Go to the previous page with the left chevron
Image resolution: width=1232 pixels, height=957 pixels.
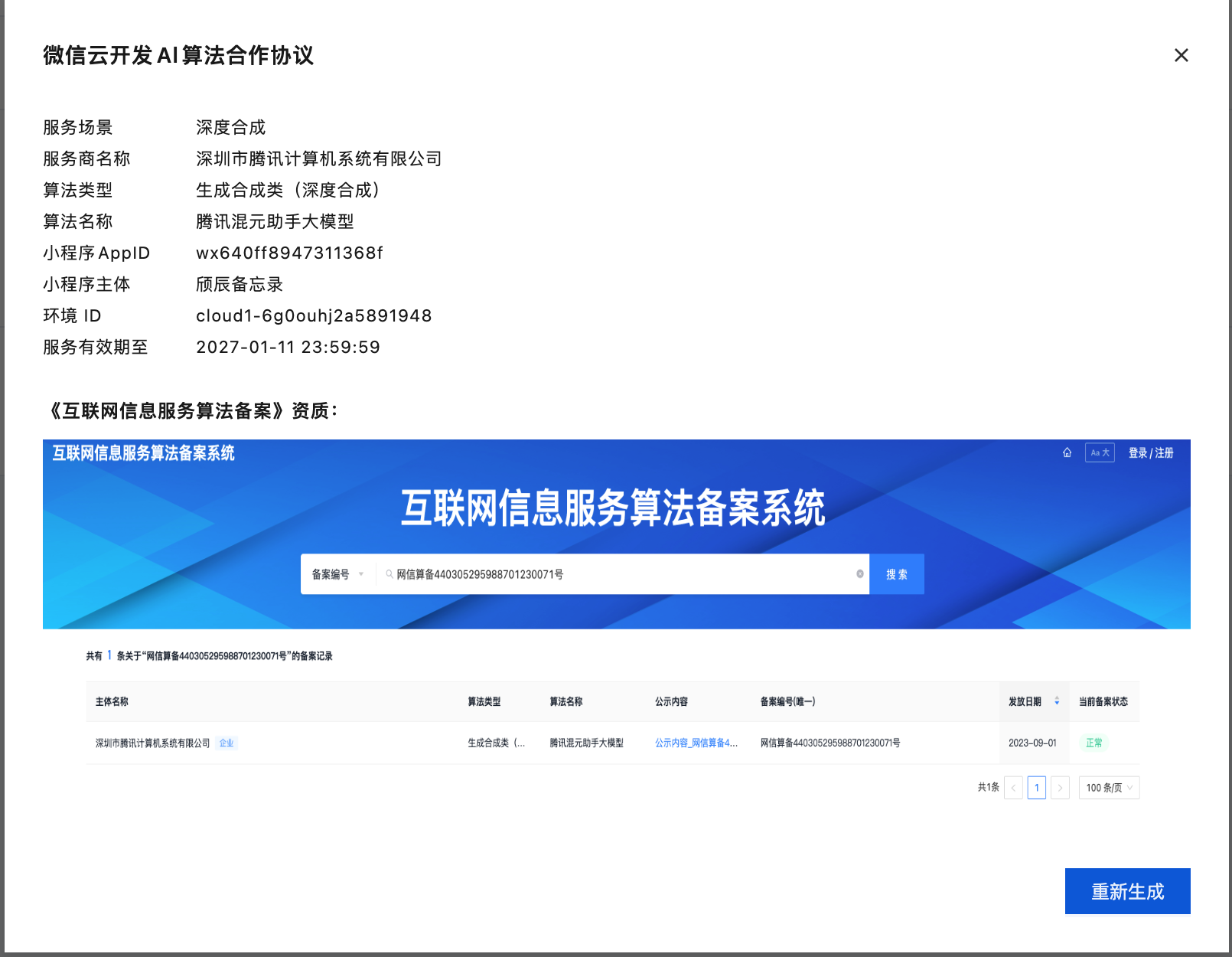pos(1013,788)
